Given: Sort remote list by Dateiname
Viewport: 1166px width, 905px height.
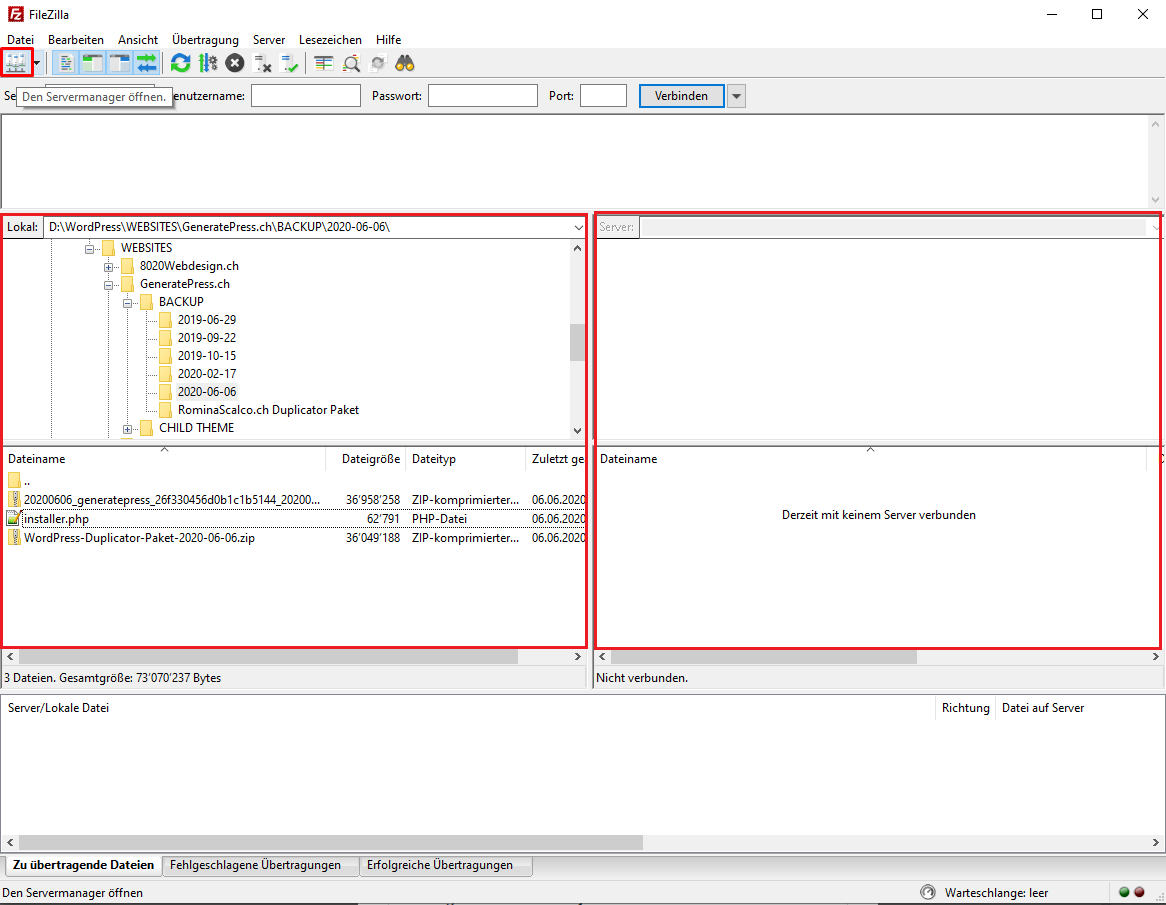Looking at the screenshot, I should pyautogui.click(x=870, y=459).
